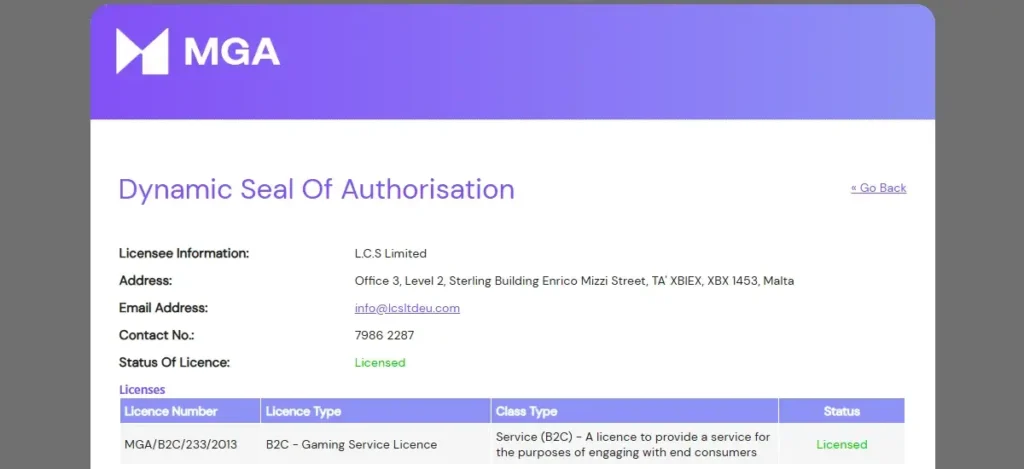Click the Licensee Information label
The width and height of the screenshot is (1024, 469).
[x=184, y=253]
